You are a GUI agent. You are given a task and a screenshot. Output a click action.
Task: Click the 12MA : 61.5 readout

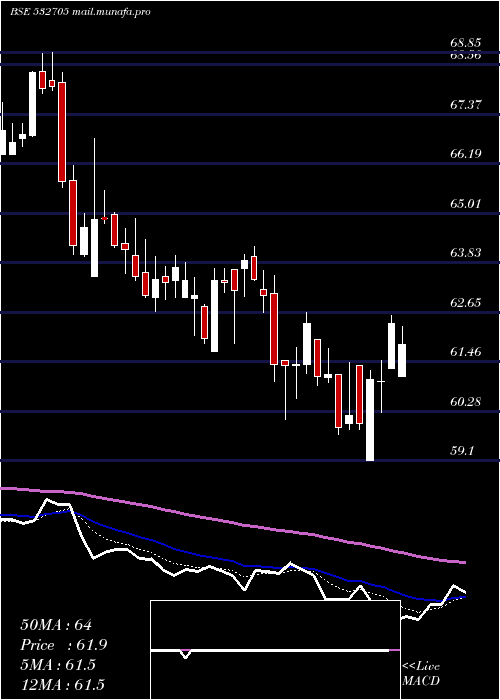(63, 684)
